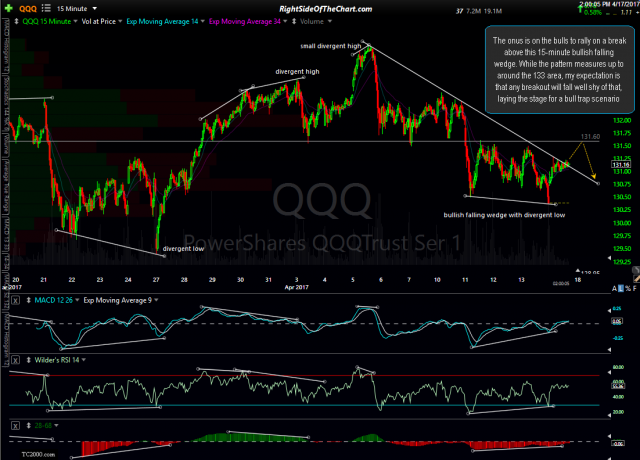The width and height of the screenshot is (640, 460).
Task: Click the bullish falling wedge commentary box
Action: (559, 69)
